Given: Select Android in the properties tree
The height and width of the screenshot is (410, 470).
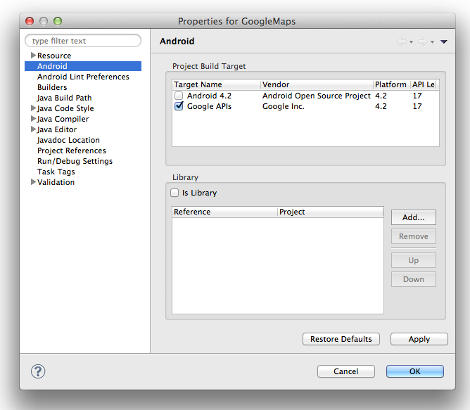Looking at the screenshot, I should (x=83, y=66).
